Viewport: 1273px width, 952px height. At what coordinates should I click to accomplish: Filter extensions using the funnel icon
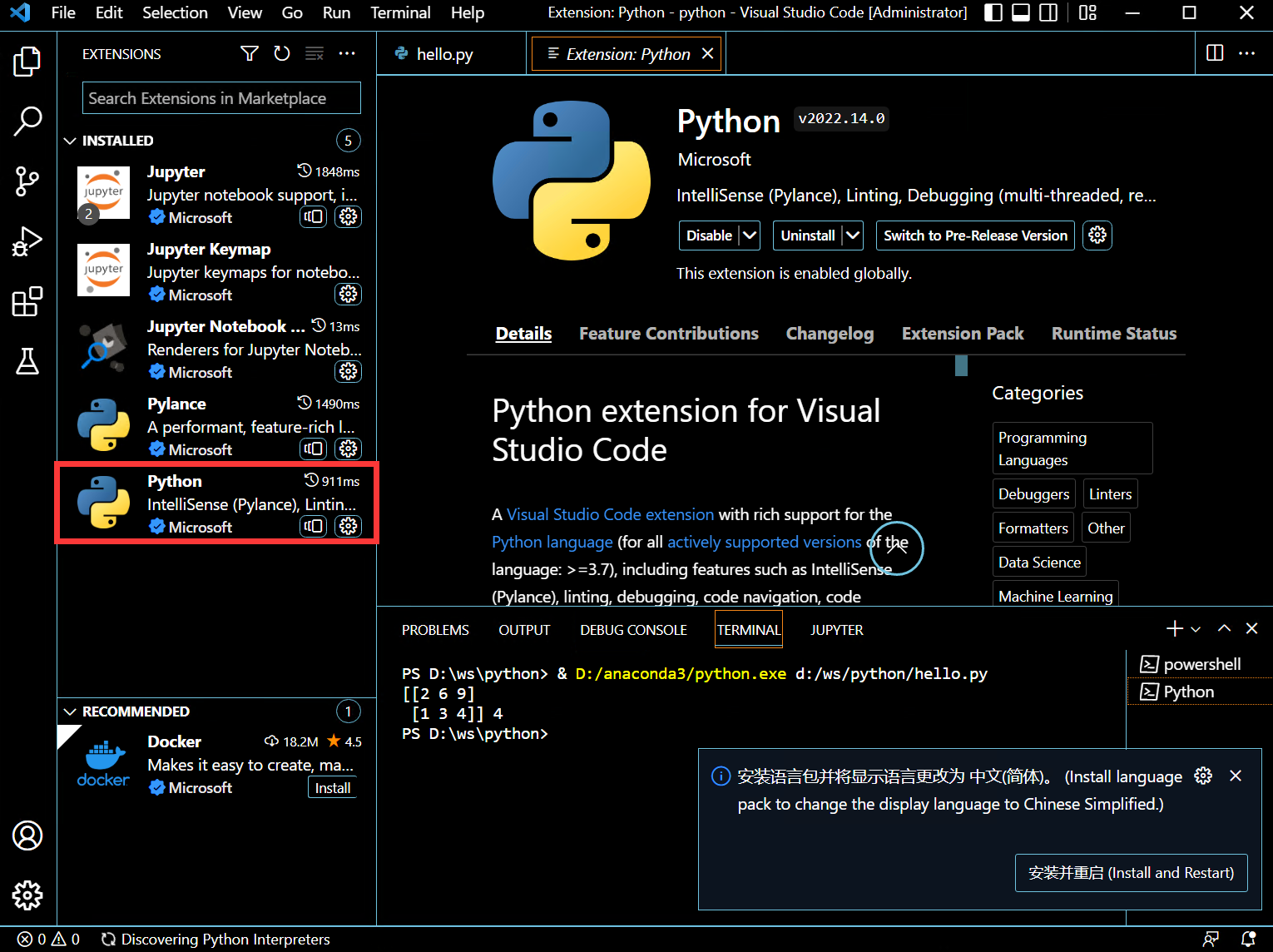coord(249,54)
